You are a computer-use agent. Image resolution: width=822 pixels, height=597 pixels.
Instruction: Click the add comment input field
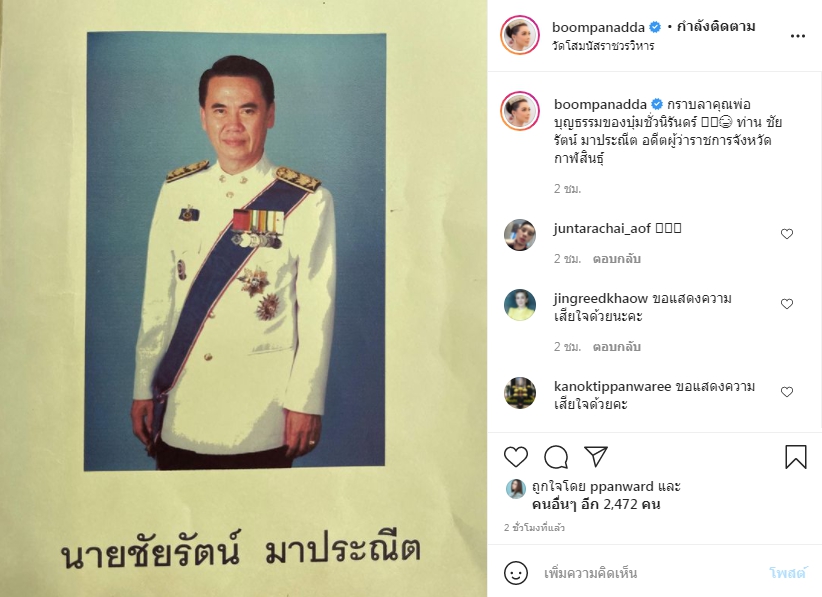pyautogui.click(x=650, y=573)
